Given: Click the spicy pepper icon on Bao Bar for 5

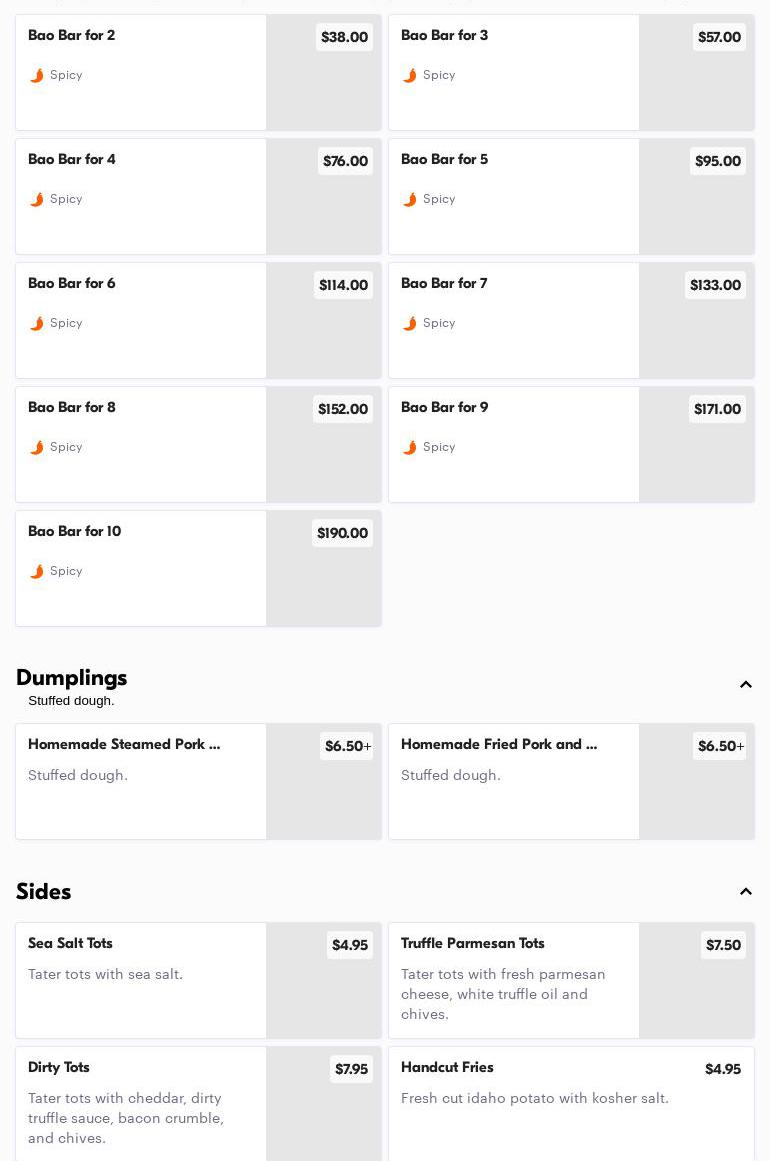Looking at the screenshot, I should pos(410,200).
